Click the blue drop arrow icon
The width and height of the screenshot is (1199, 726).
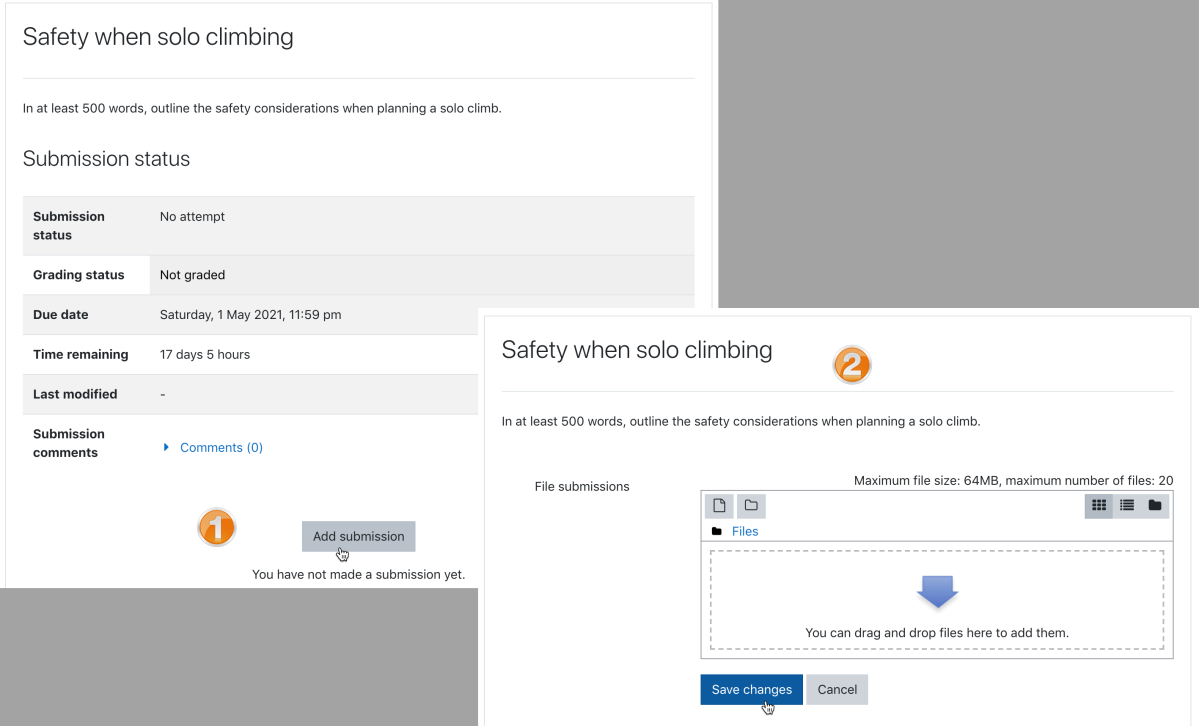tap(937, 592)
